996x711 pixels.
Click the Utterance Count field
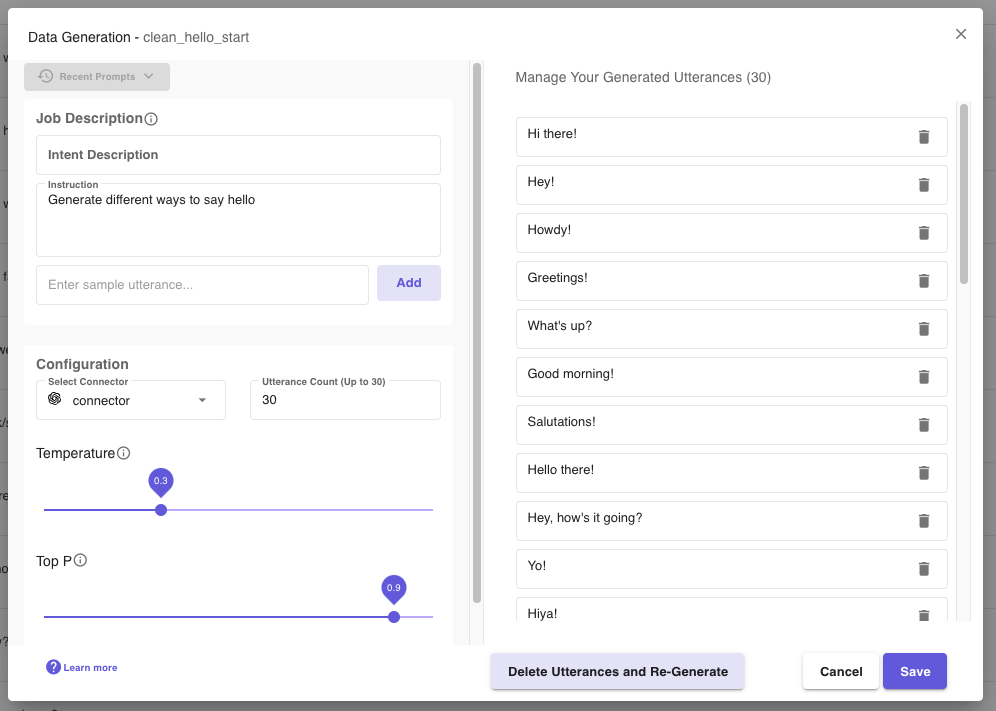coord(345,400)
